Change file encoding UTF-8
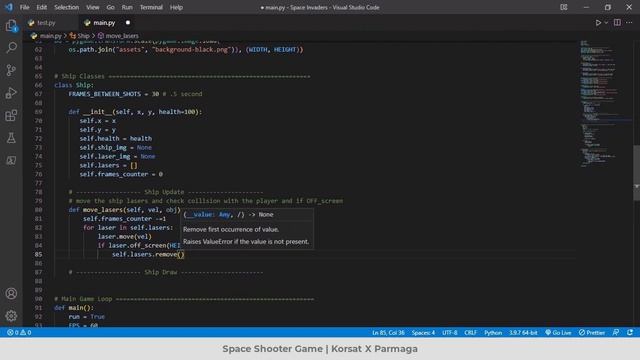The image size is (640, 360). point(449,333)
